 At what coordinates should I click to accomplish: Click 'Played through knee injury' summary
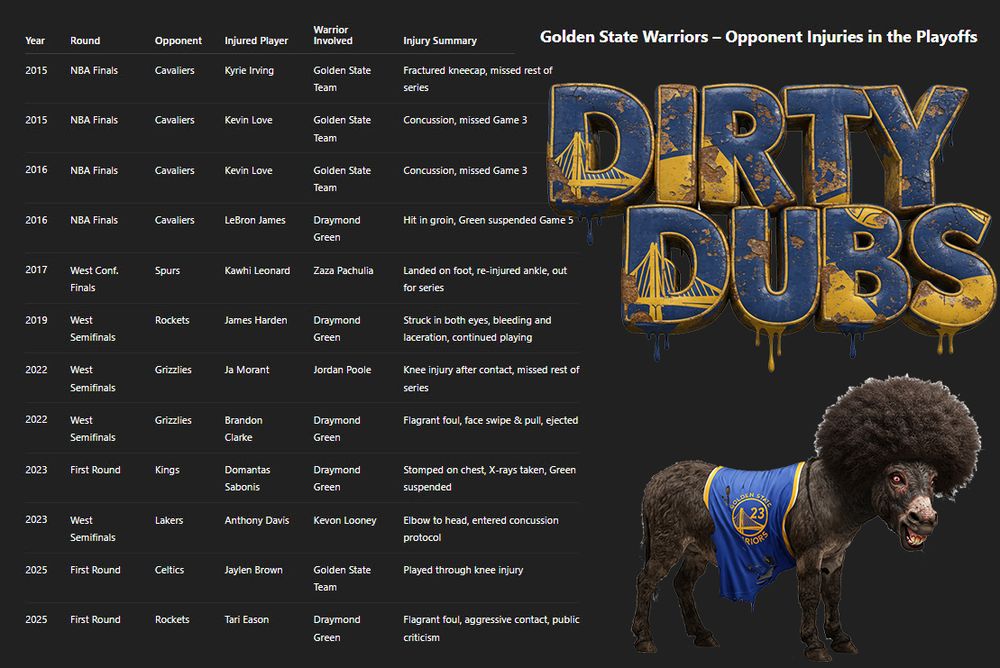pyautogui.click(x=463, y=570)
